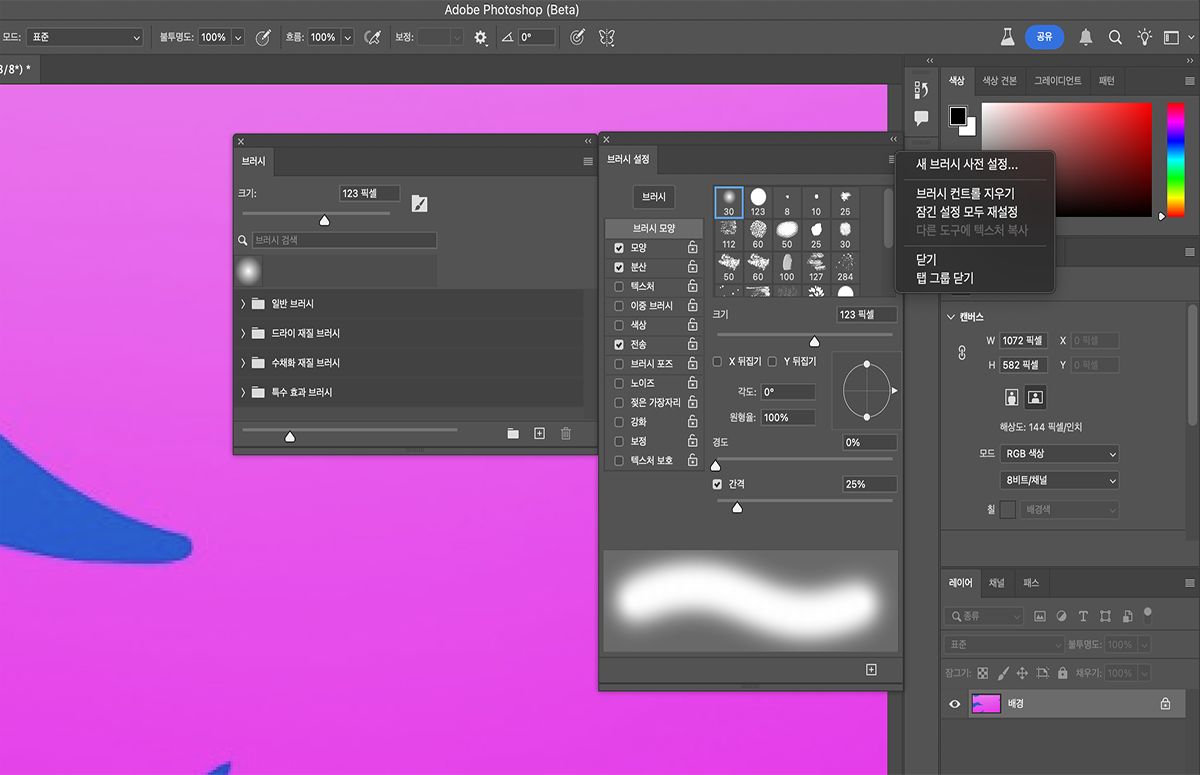The height and width of the screenshot is (775, 1200).
Task: Switch to the 채널 tab
Action: click(x=997, y=582)
